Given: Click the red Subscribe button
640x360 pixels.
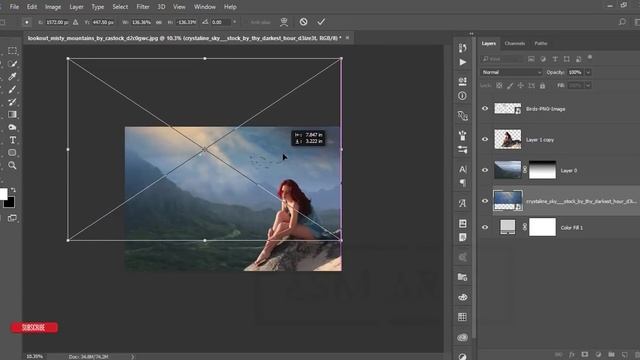Looking at the screenshot, I should (34, 328).
